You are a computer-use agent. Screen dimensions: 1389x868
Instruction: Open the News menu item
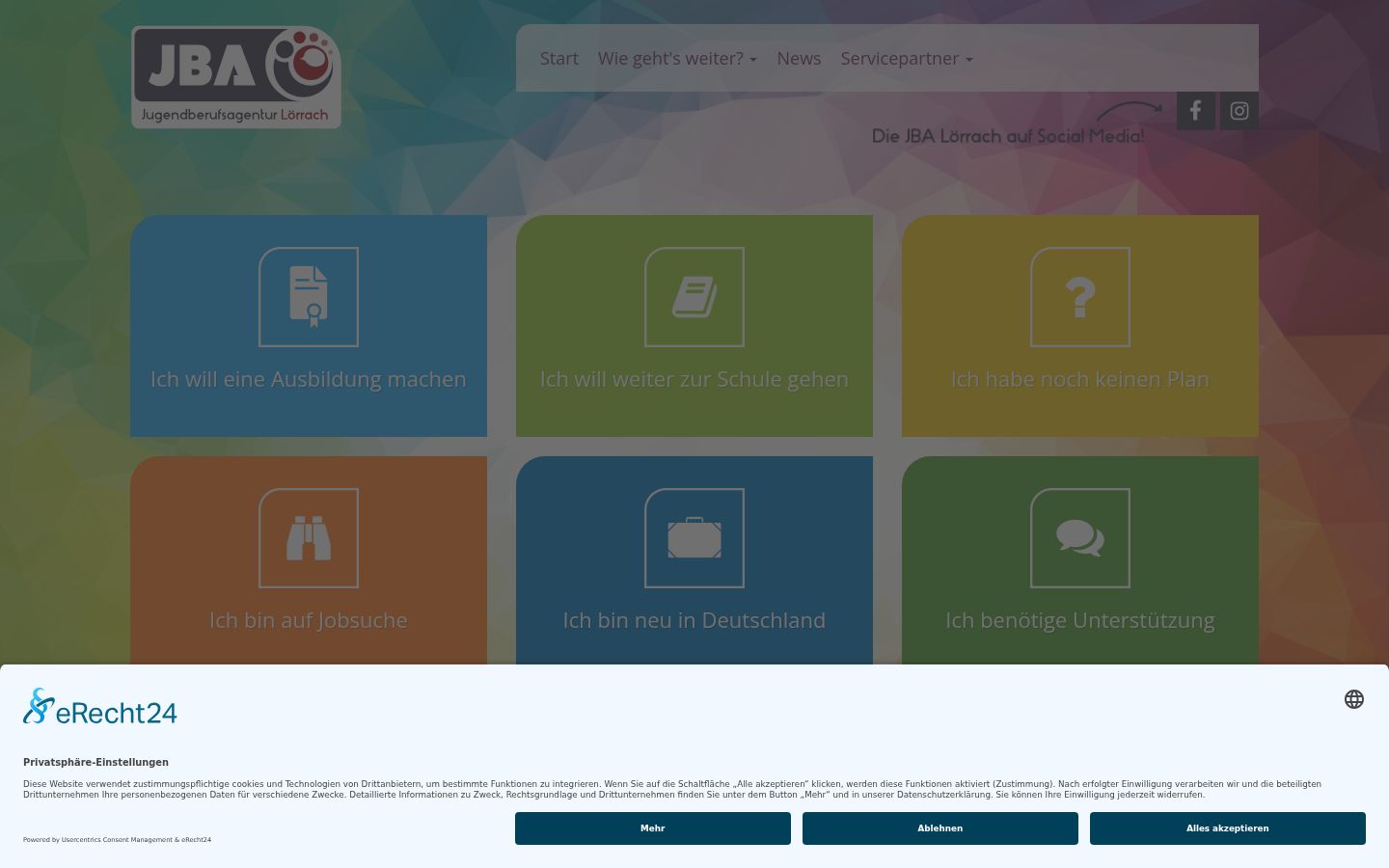click(x=799, y=59)
